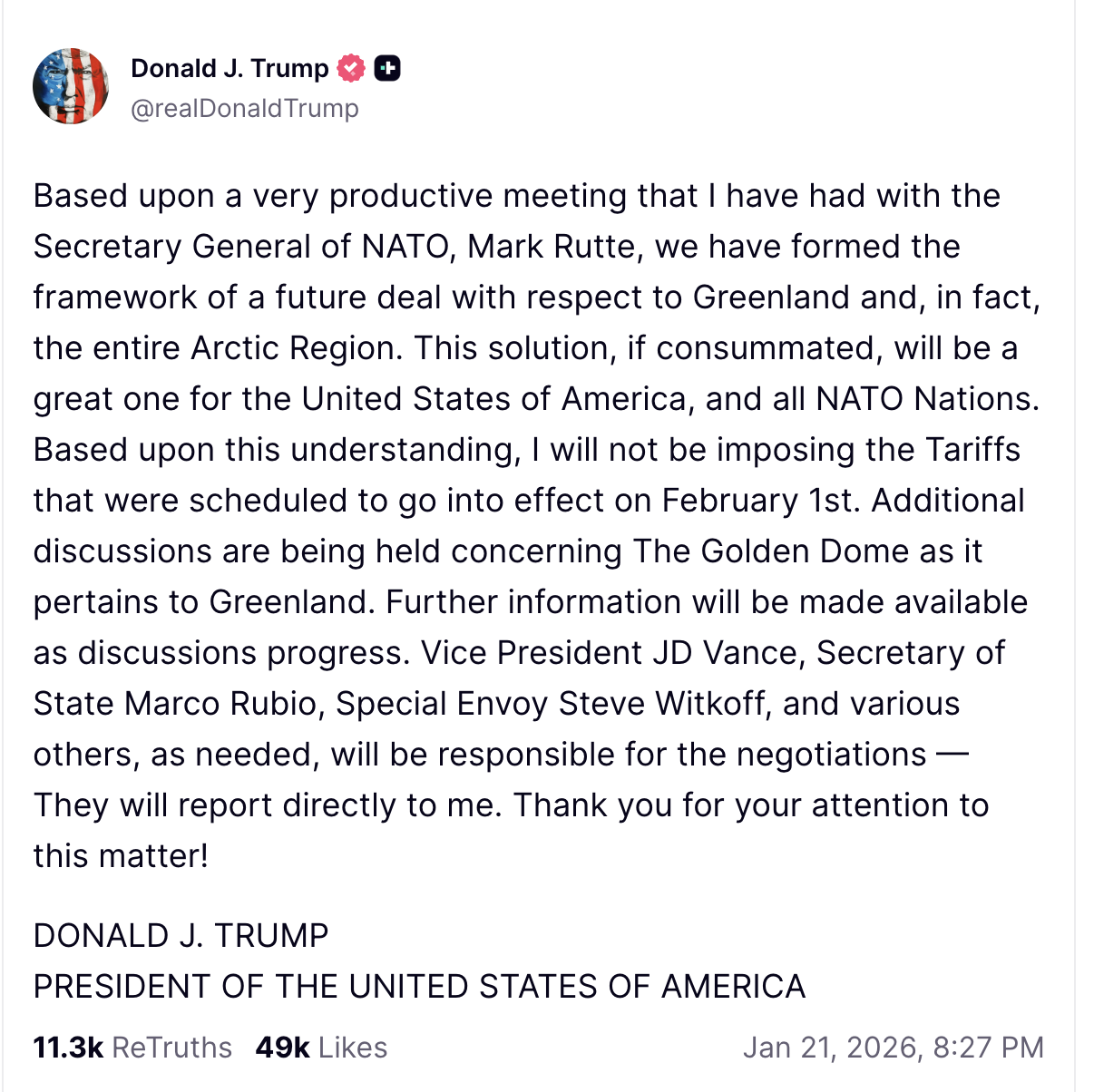Screen dimensions: 1094x1092
Task: Open the Donald J. Trump display name
Action: [230, 69]
